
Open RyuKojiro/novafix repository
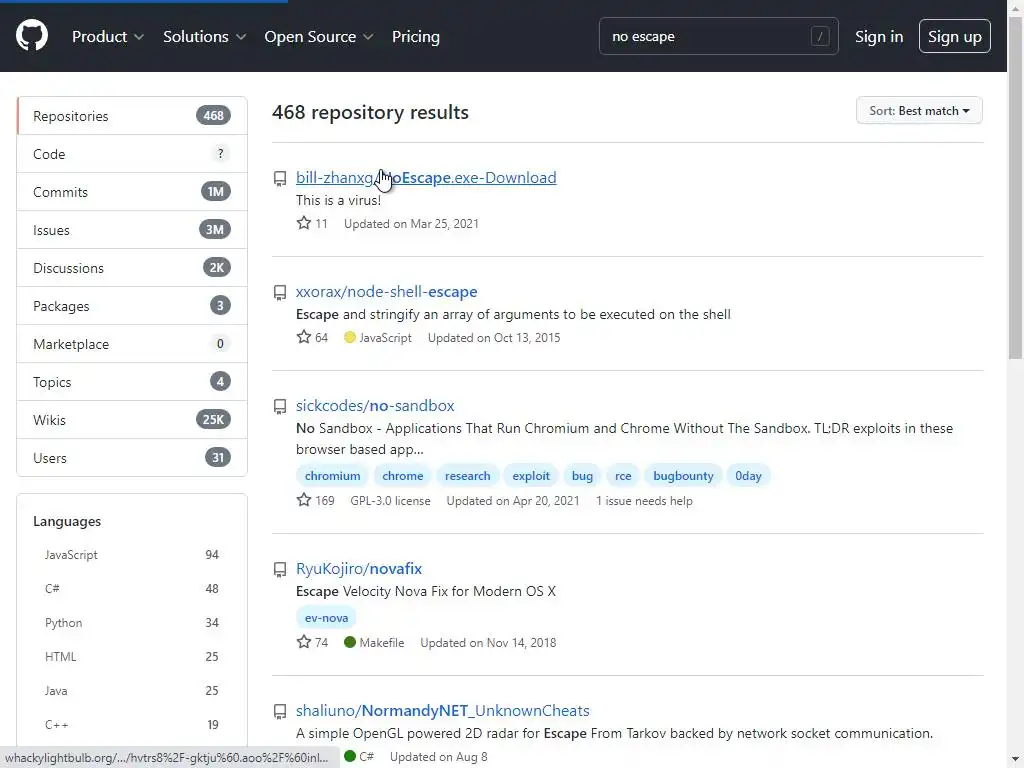359,568
